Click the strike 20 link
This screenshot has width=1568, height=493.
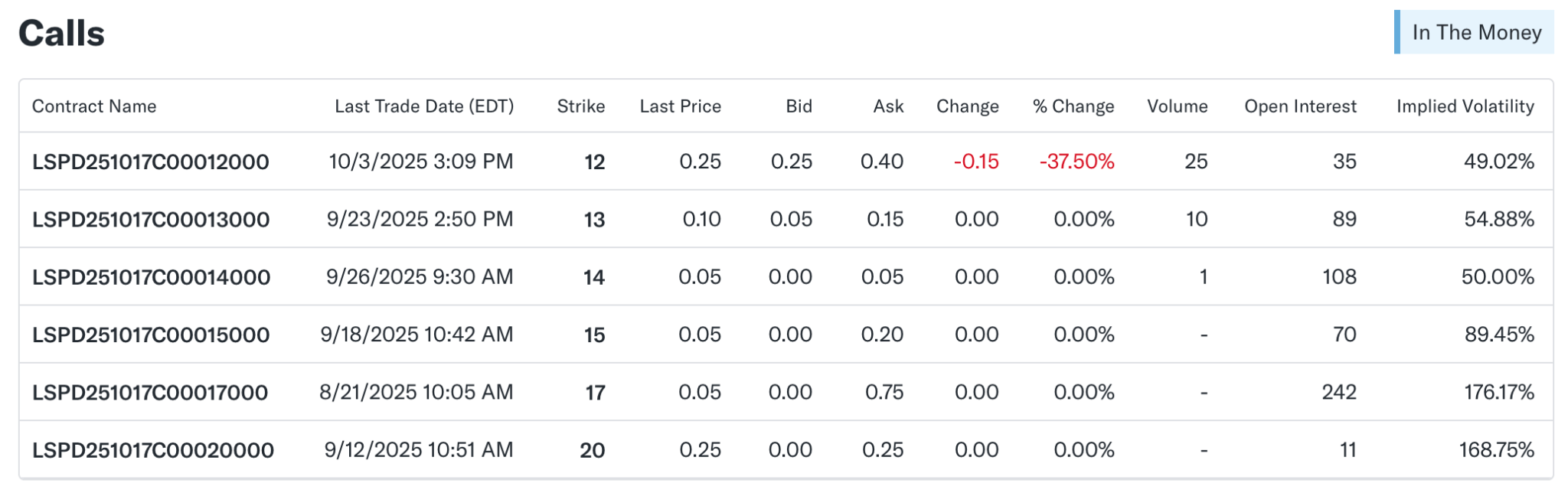tap(592, 450)
